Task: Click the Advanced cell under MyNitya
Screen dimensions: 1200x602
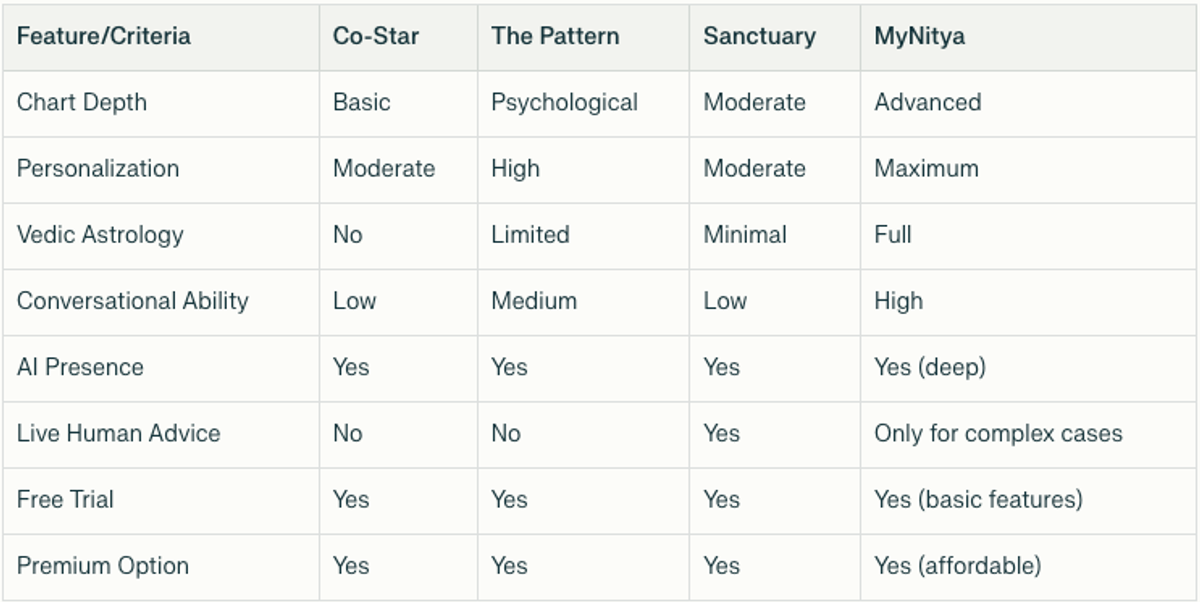Action: pos(928,103)
